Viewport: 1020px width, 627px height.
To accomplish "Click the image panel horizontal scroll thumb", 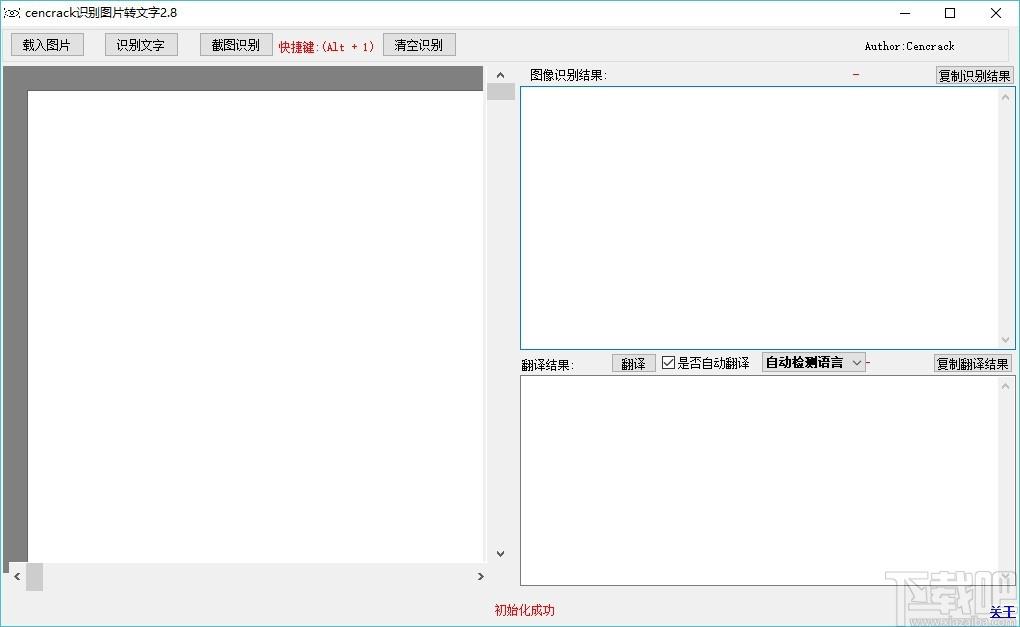I will click(x=34, y=577).
